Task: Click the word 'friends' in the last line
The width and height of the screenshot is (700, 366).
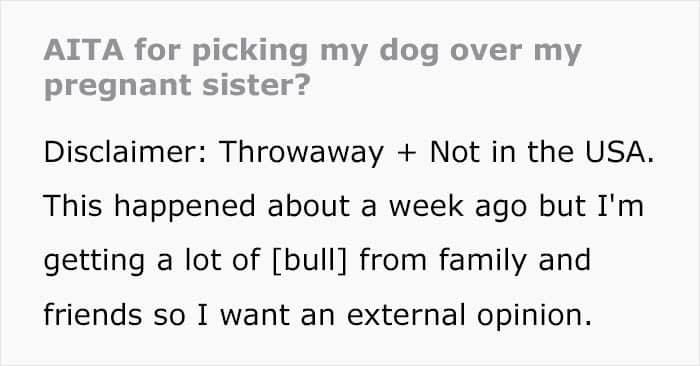Action: (x=93, y=315)
